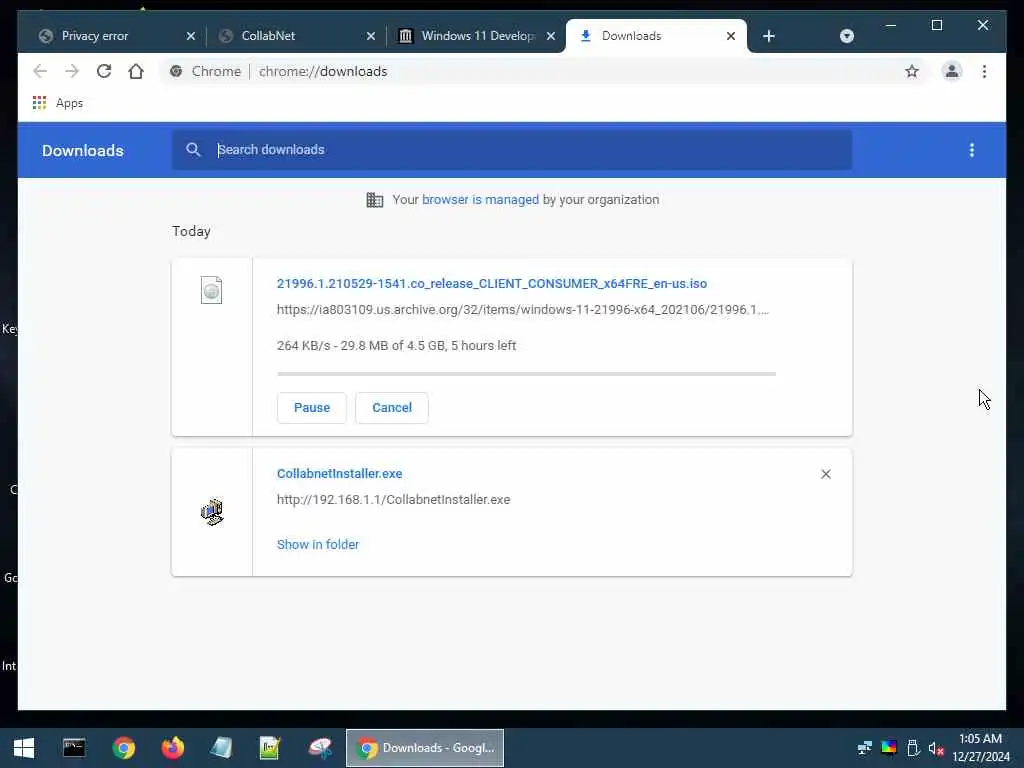Launch Firefox from the taskbar
Viewport: 1024px width, 768px height.
(172, 748)
